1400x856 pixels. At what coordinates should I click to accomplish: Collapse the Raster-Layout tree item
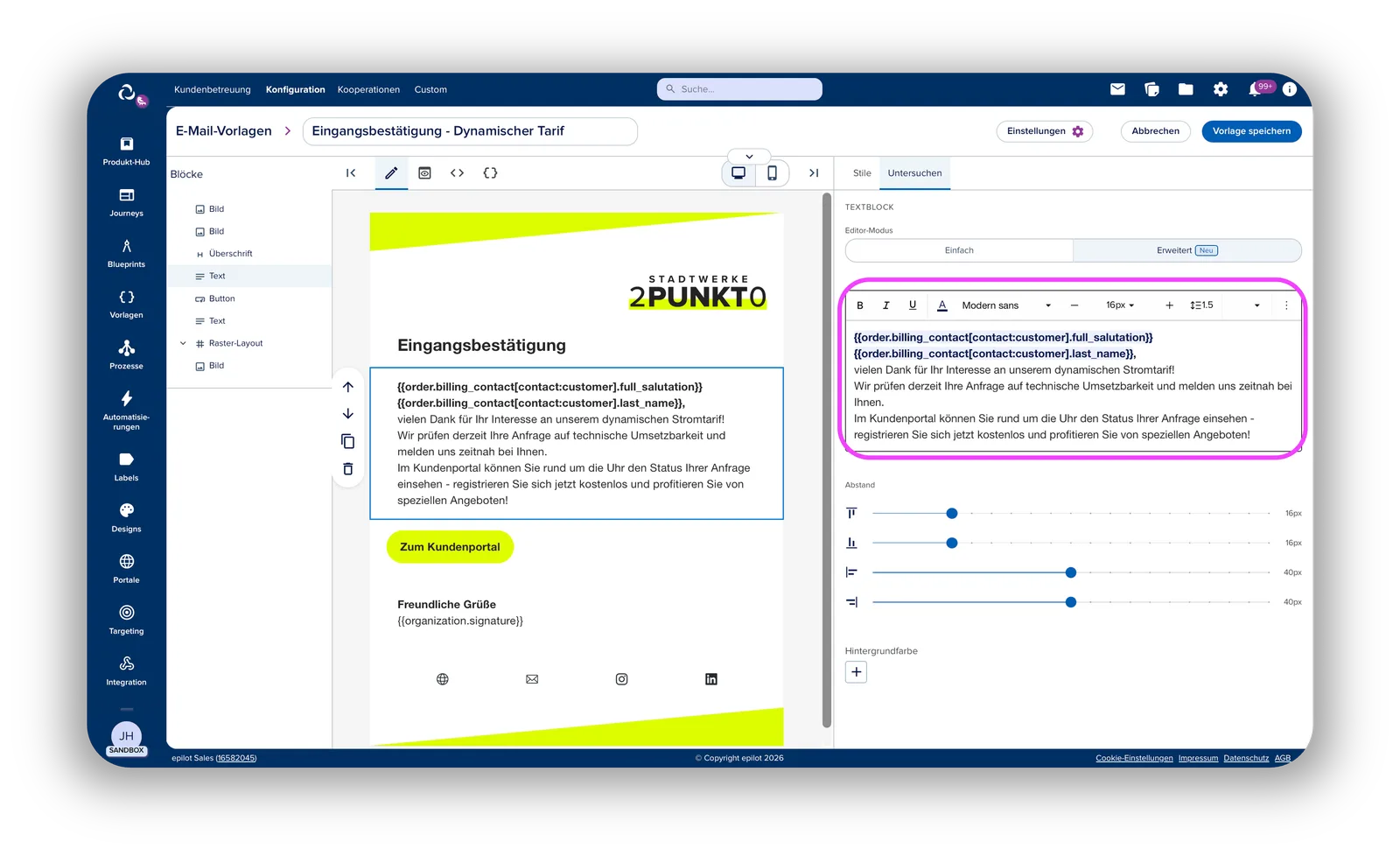(183, 343)
